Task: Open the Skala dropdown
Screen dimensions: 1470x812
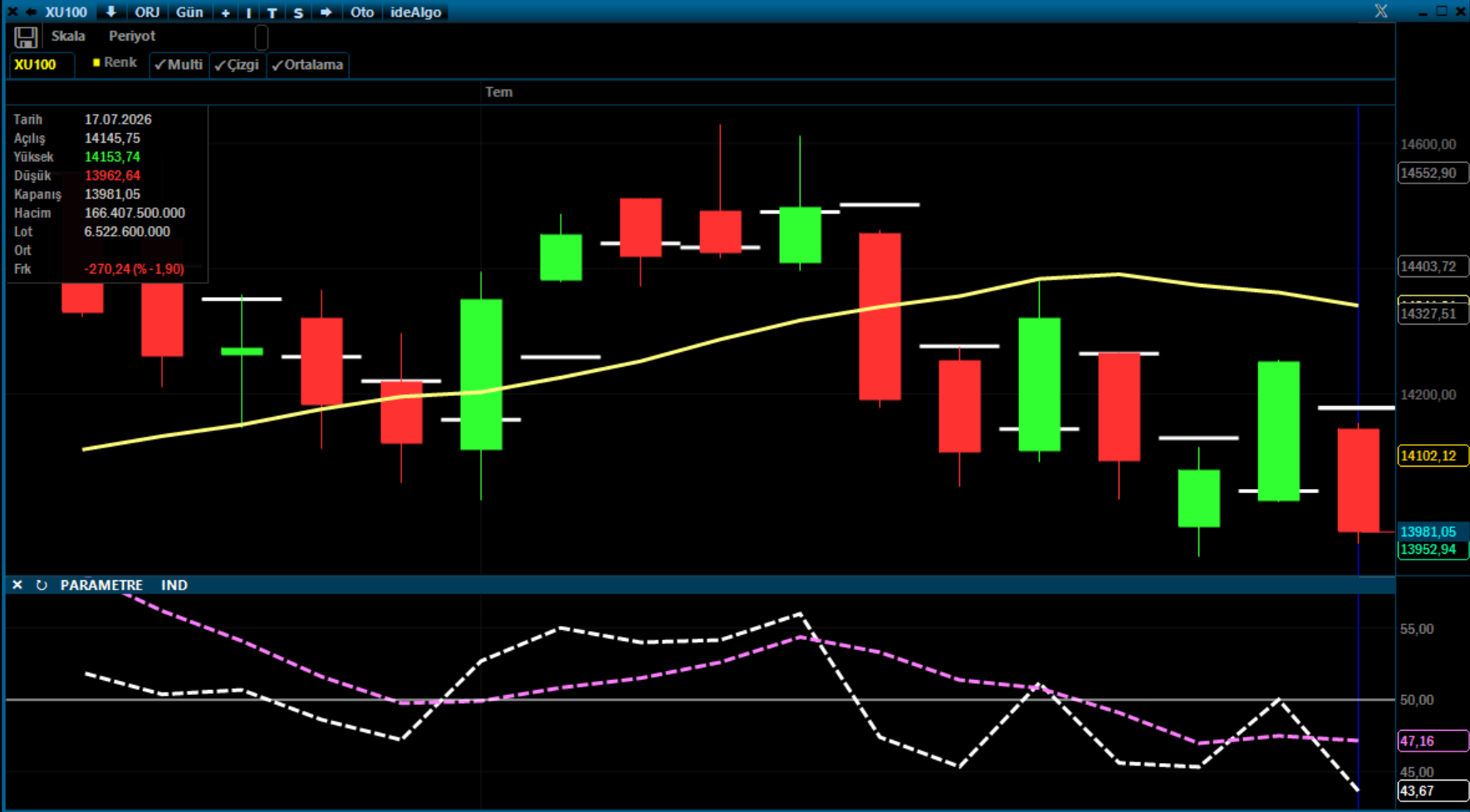Action: point(68,36)
